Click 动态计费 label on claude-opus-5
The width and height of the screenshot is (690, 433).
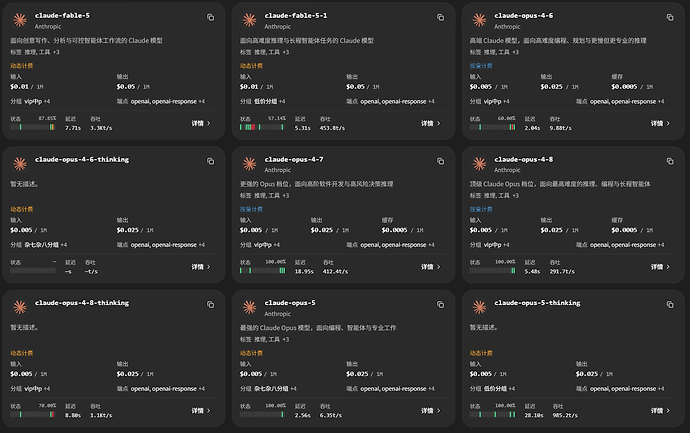(x=251, y=353)
